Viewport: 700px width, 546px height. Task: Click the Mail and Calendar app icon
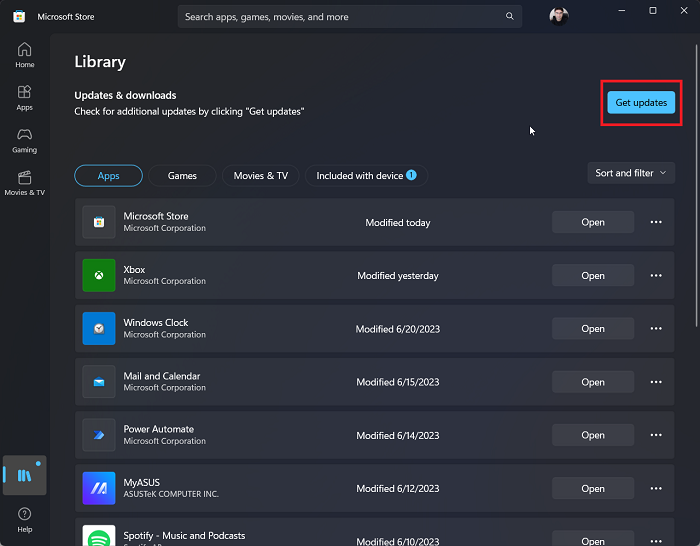pos(99,382)
